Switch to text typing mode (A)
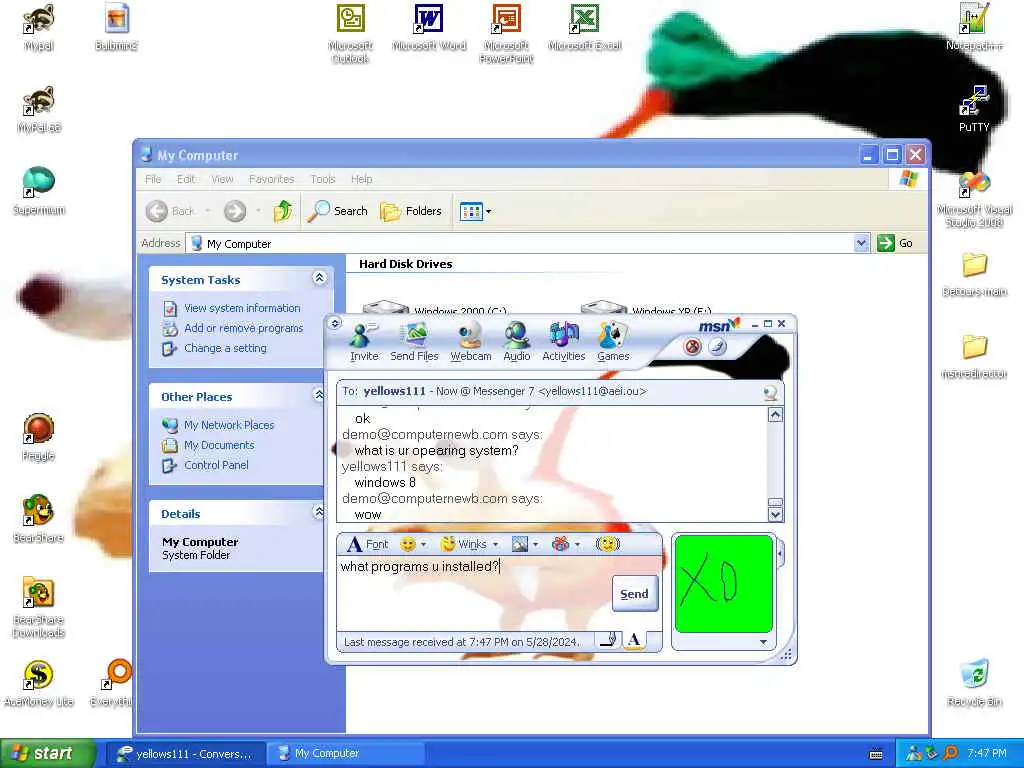Viewport: 1024px width, 768px height. pos(633,640)
